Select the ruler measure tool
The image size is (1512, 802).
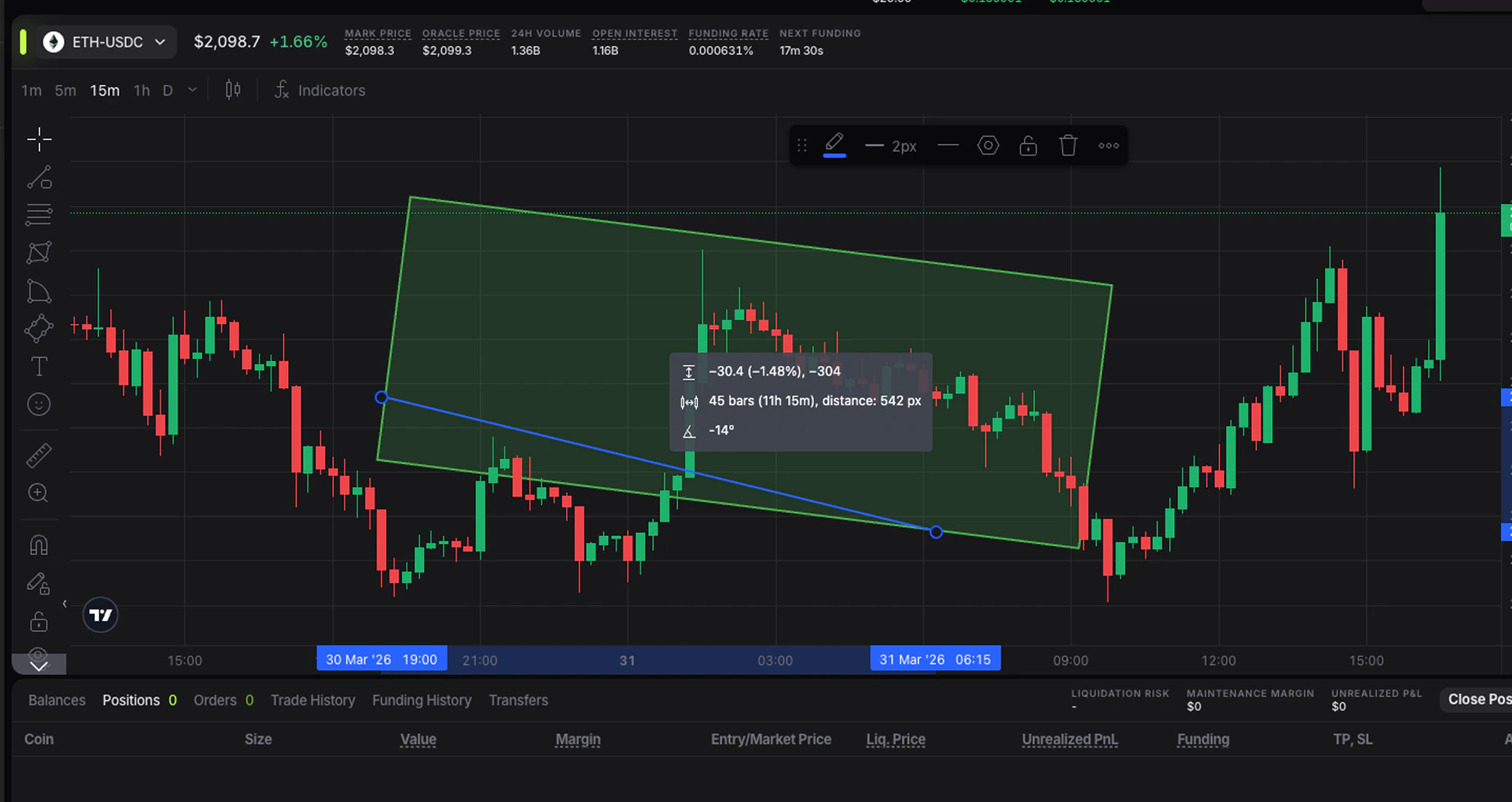tap(39, 455)
